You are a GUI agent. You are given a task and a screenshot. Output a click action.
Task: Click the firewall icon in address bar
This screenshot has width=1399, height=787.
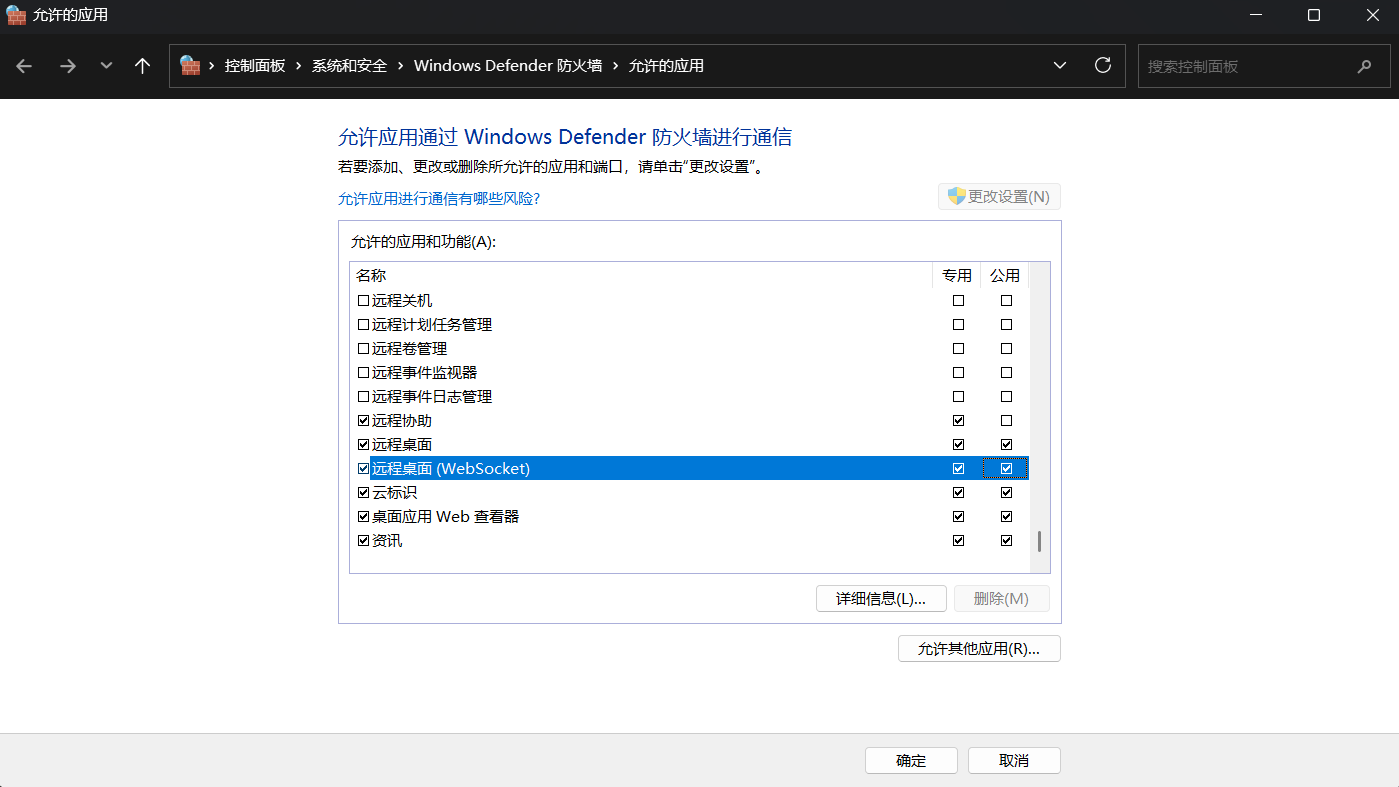pyautogui.click(x=189, y=65)
